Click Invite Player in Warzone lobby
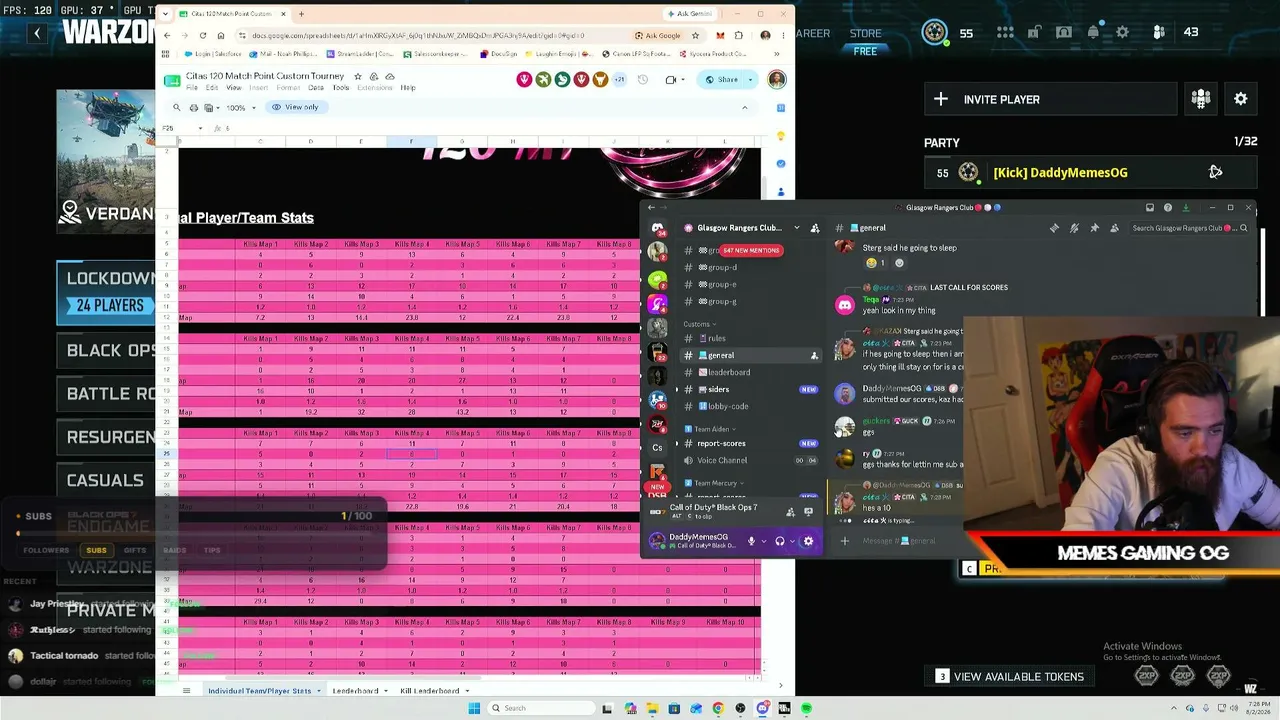This screenshot has width=1280, height=720. pos(1050,99)
